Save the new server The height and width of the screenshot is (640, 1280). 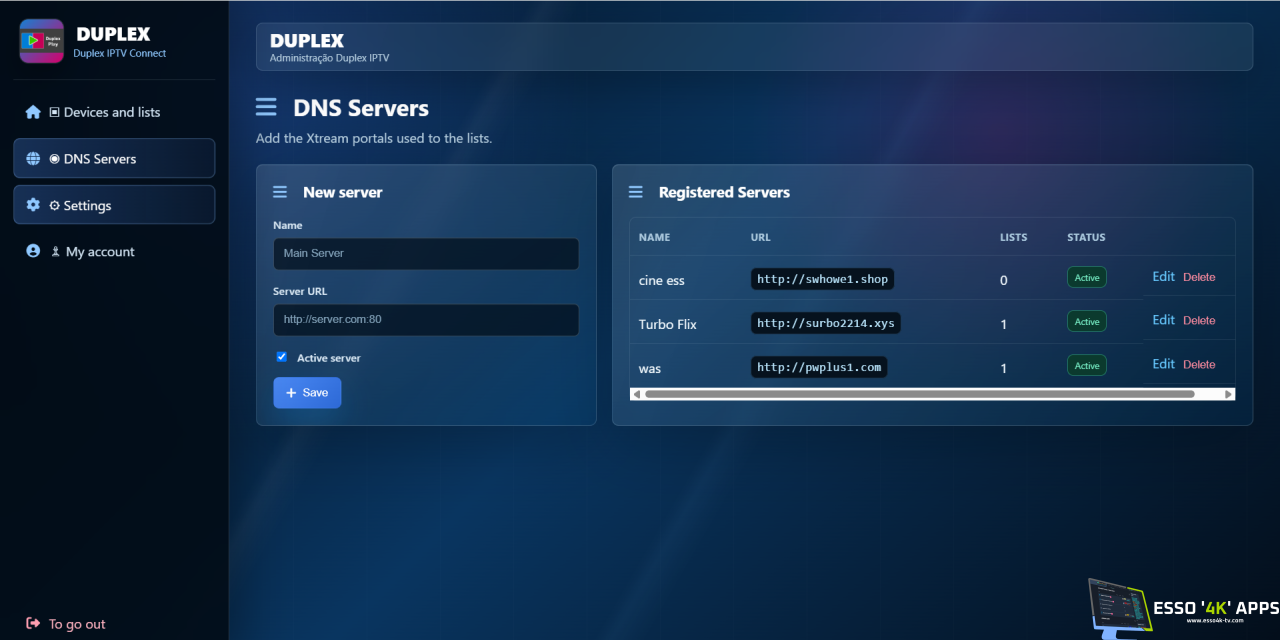coord(307,393)
